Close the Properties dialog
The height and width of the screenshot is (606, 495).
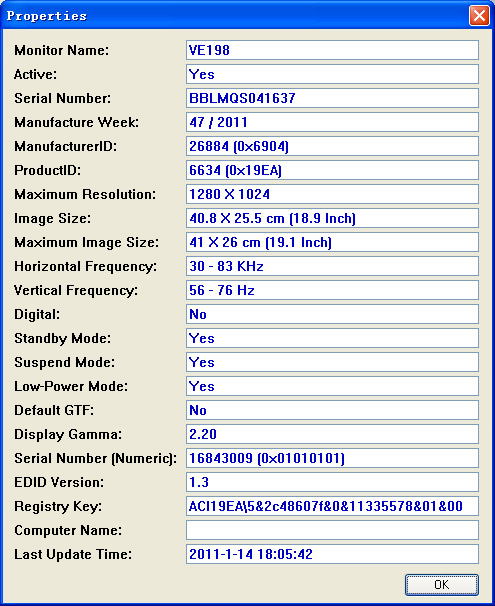(x=480, y=16)
